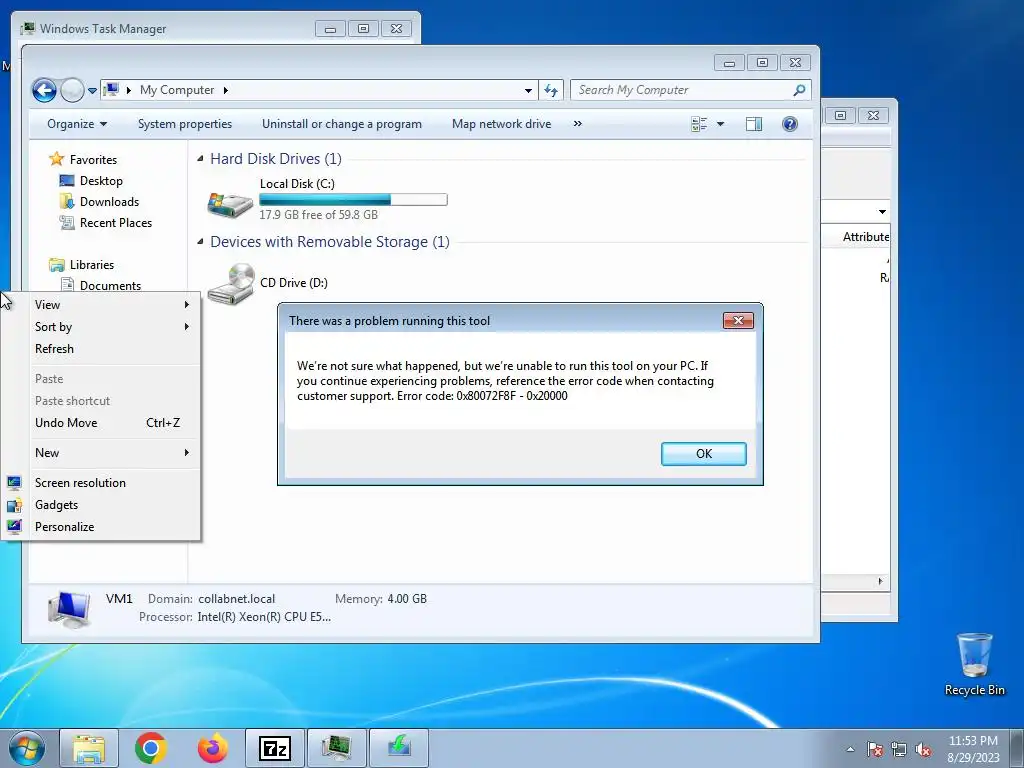Launch Firefox from taskbar
The height and width of the screenshot is (768, 1024).
click(213, 748)
